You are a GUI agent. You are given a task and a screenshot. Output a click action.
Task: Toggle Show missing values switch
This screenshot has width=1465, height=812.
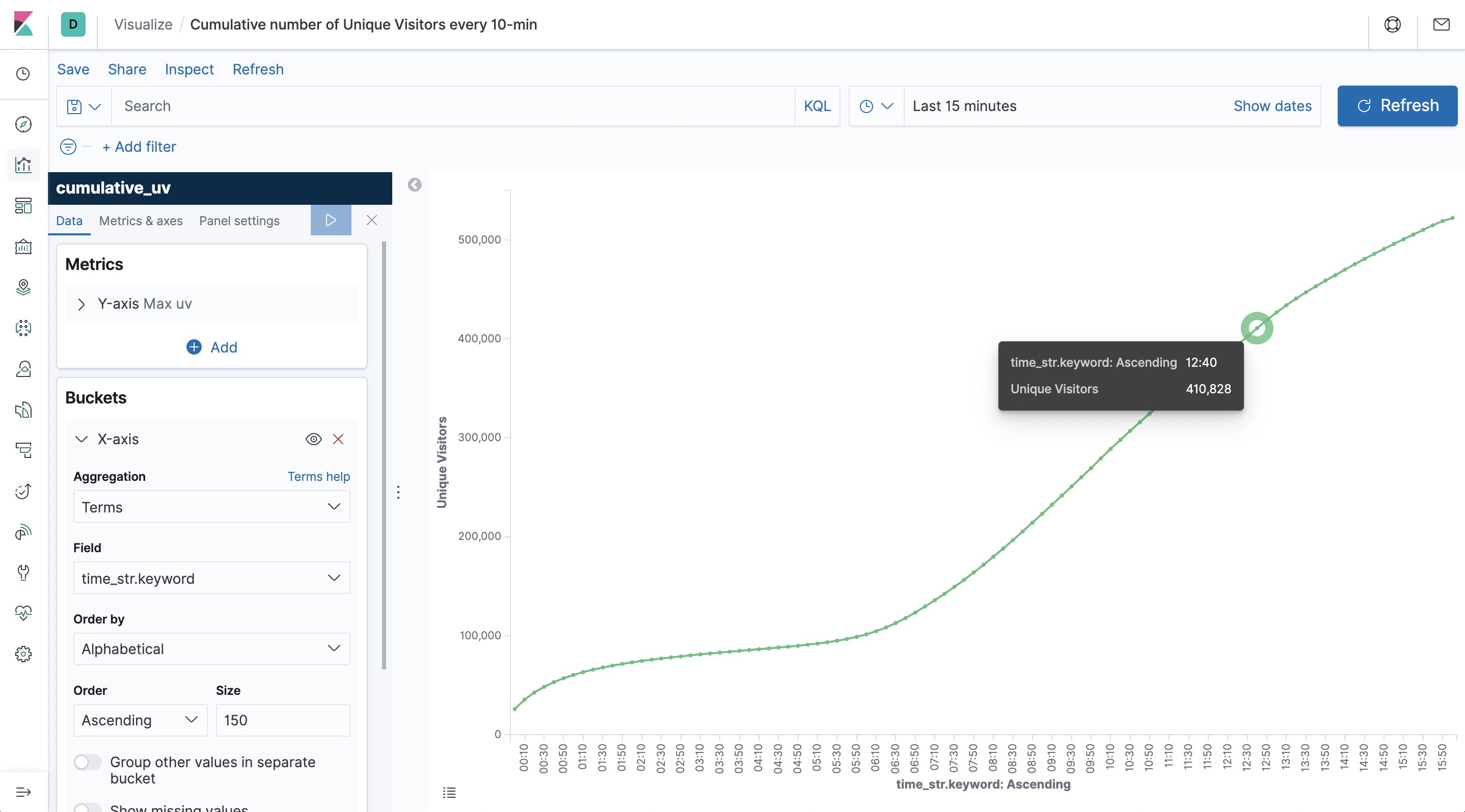[88, 807]
